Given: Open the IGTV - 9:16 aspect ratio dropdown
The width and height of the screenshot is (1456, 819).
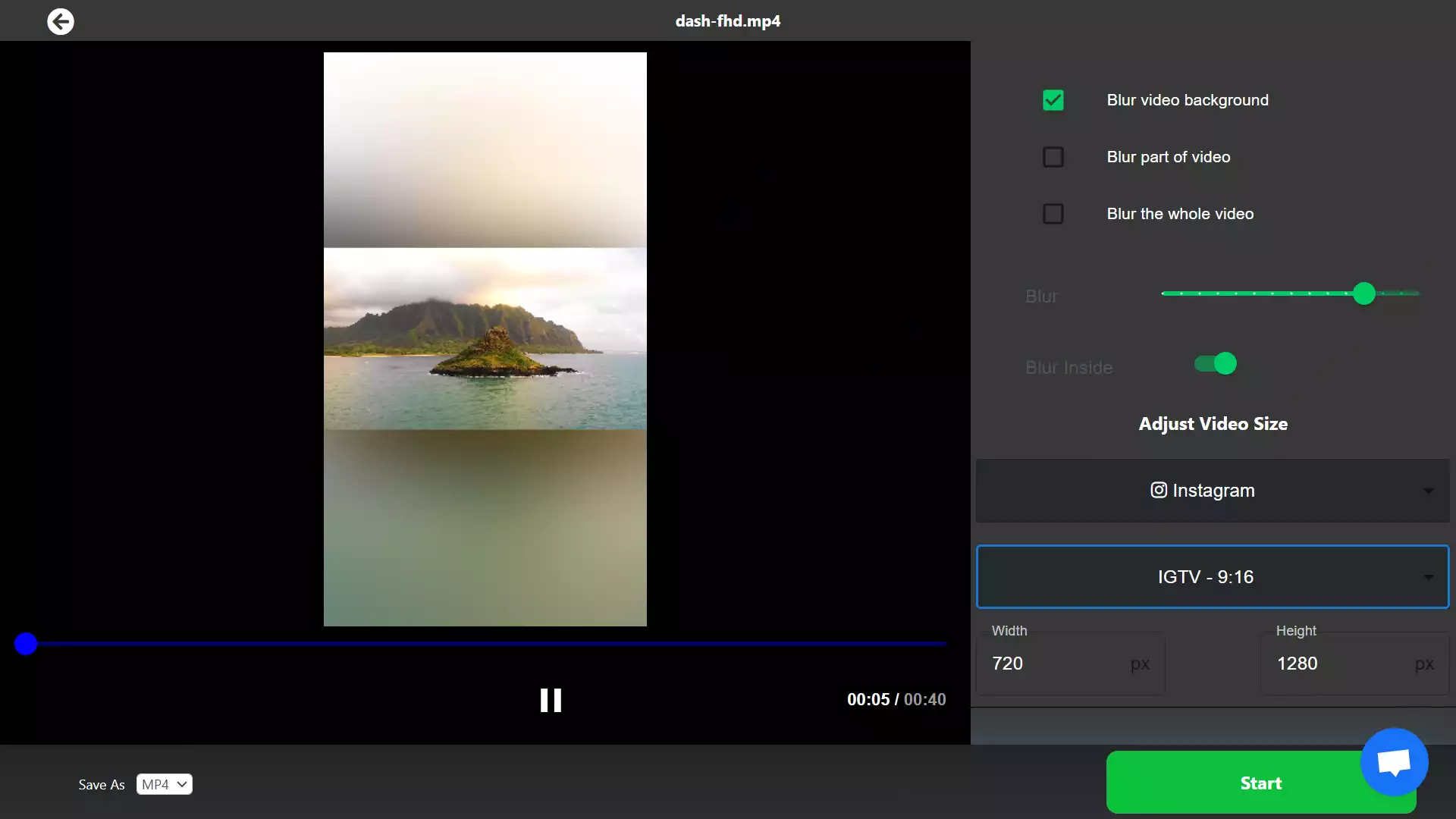Looking at the screenshot, I should pos(1212,576).
